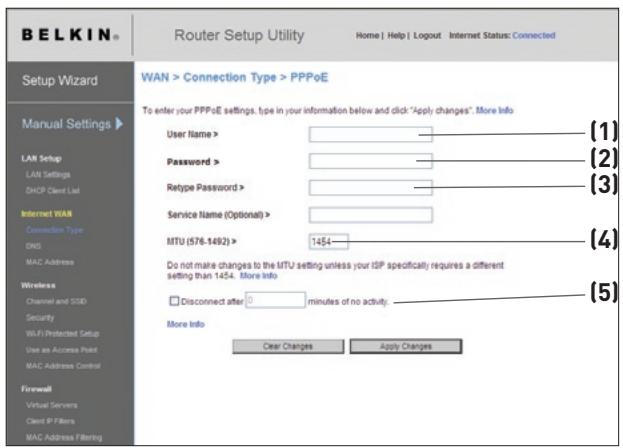Viewport: 623px width, 448px height.
Task: Click the Router Setup Utility title
Action: 239,35
